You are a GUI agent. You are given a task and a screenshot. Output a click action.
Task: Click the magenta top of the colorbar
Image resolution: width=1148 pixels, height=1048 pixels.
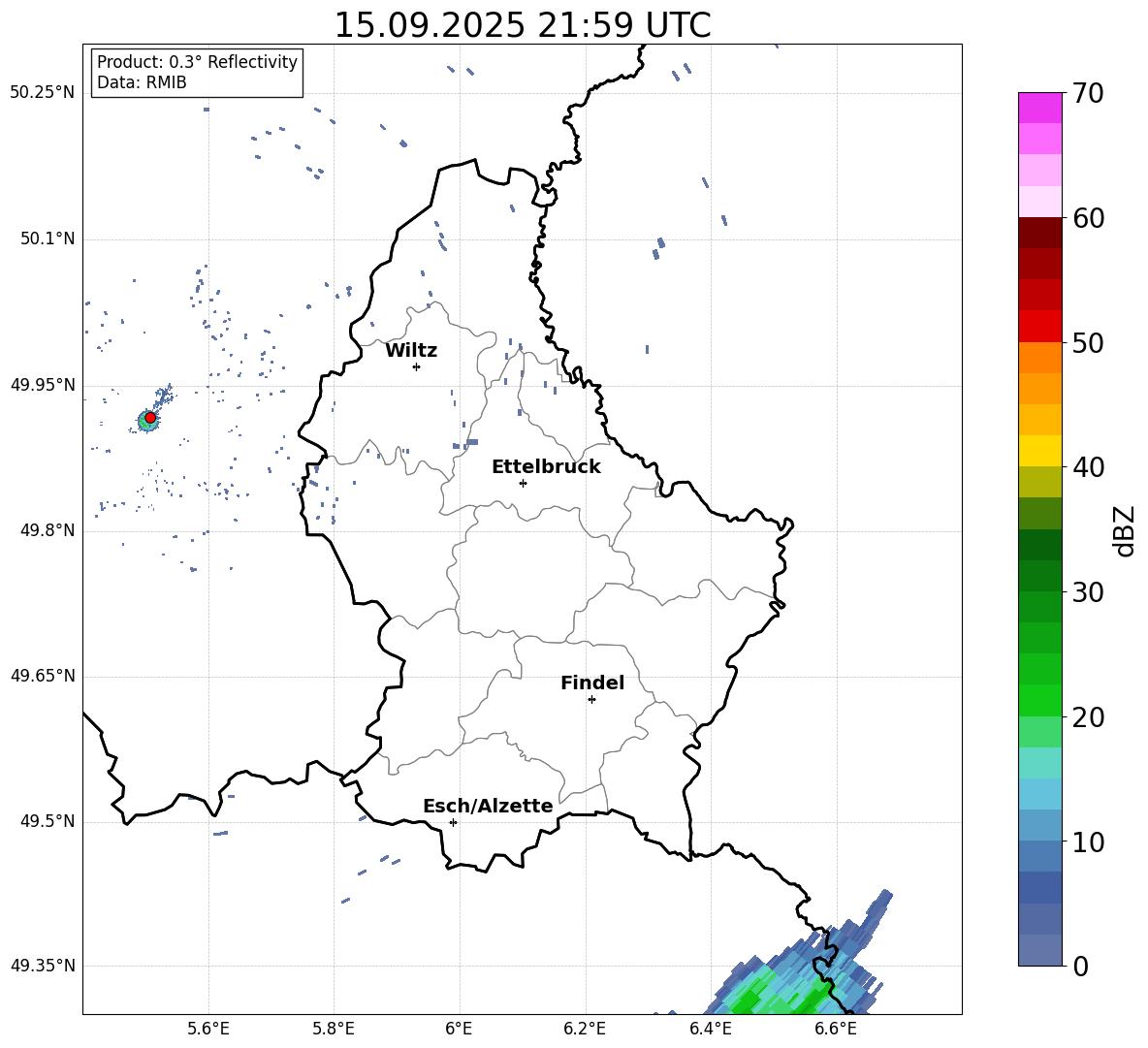click(x=1039, y=108)
